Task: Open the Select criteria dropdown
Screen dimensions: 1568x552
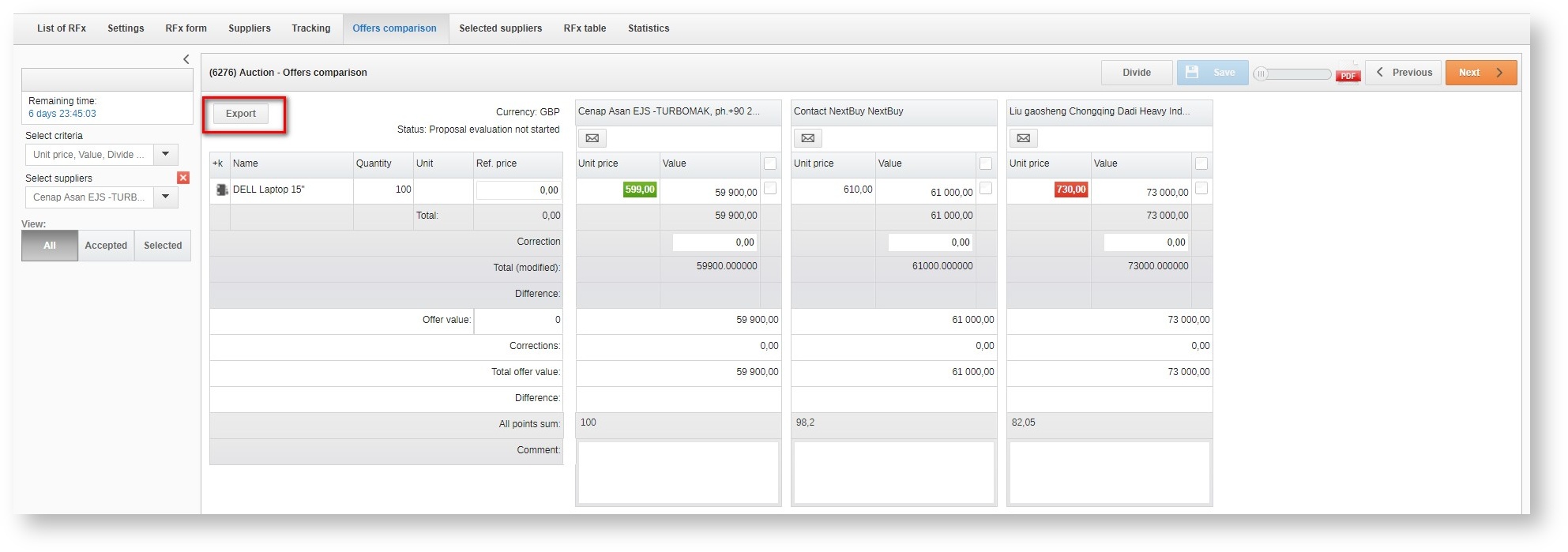Action: [x=165, y=154]
